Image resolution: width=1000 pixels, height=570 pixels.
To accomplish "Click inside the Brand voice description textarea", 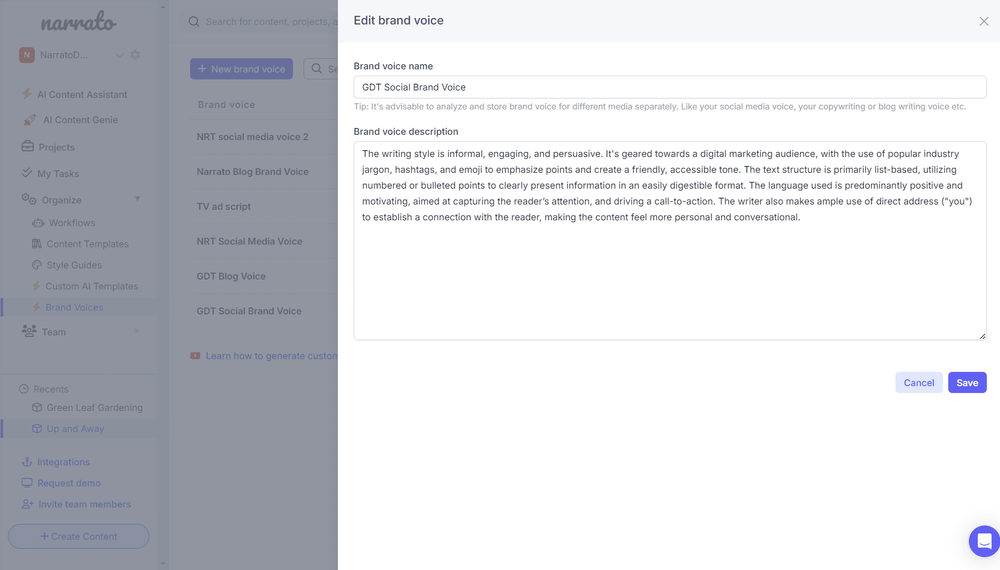I will tap(670, 240).
